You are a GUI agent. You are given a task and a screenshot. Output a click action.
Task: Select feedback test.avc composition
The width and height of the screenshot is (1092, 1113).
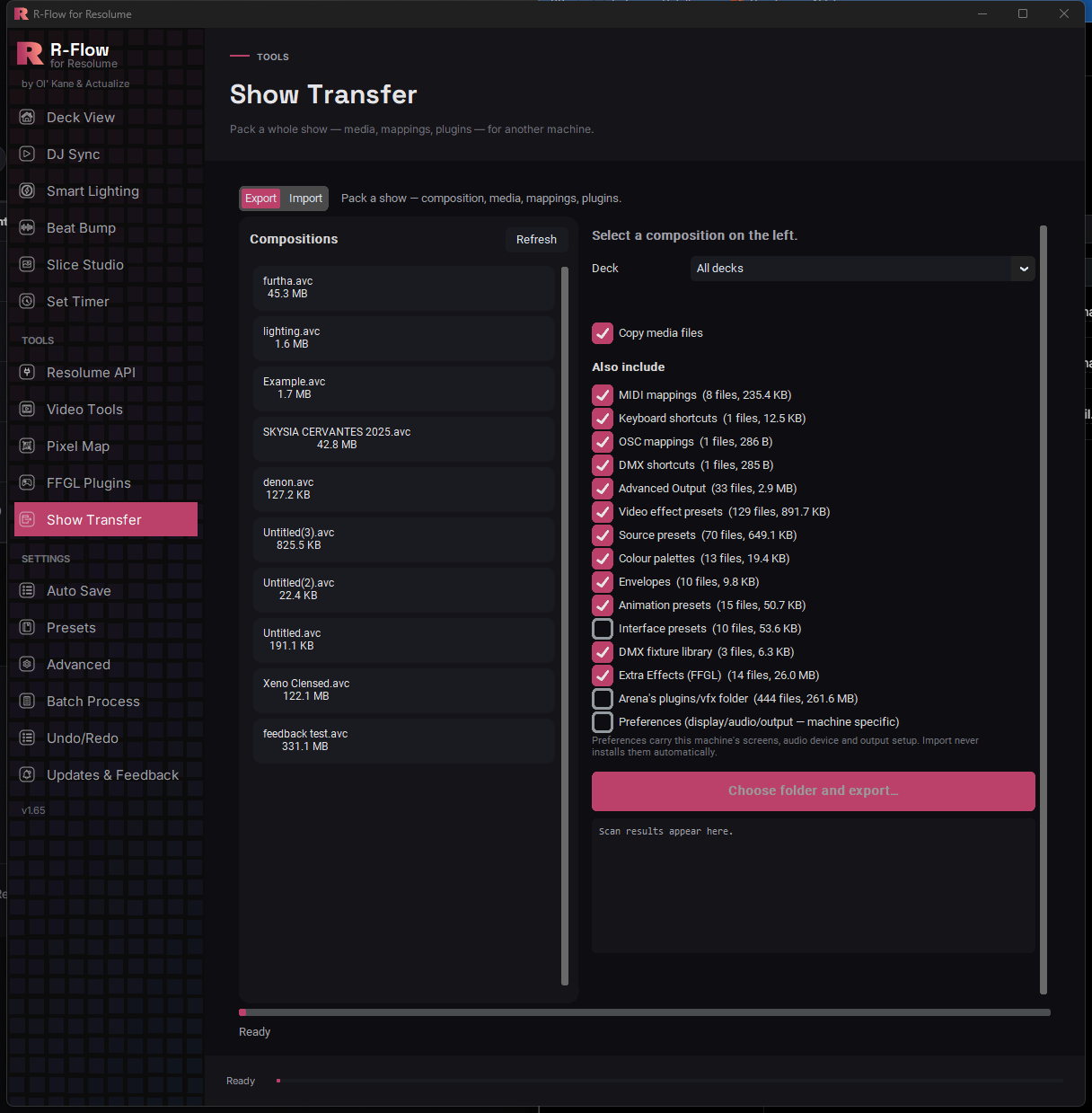click(x=404, y=741)
